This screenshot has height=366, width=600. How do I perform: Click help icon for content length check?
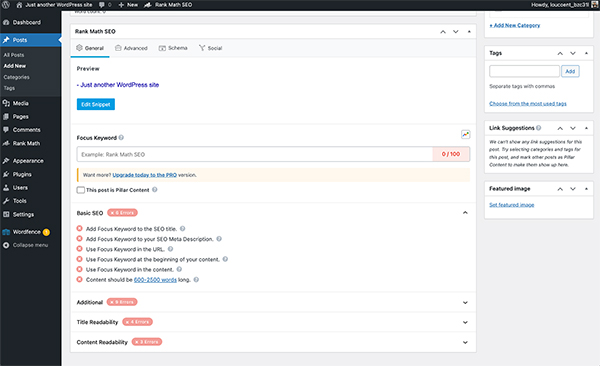coord(196,279)
